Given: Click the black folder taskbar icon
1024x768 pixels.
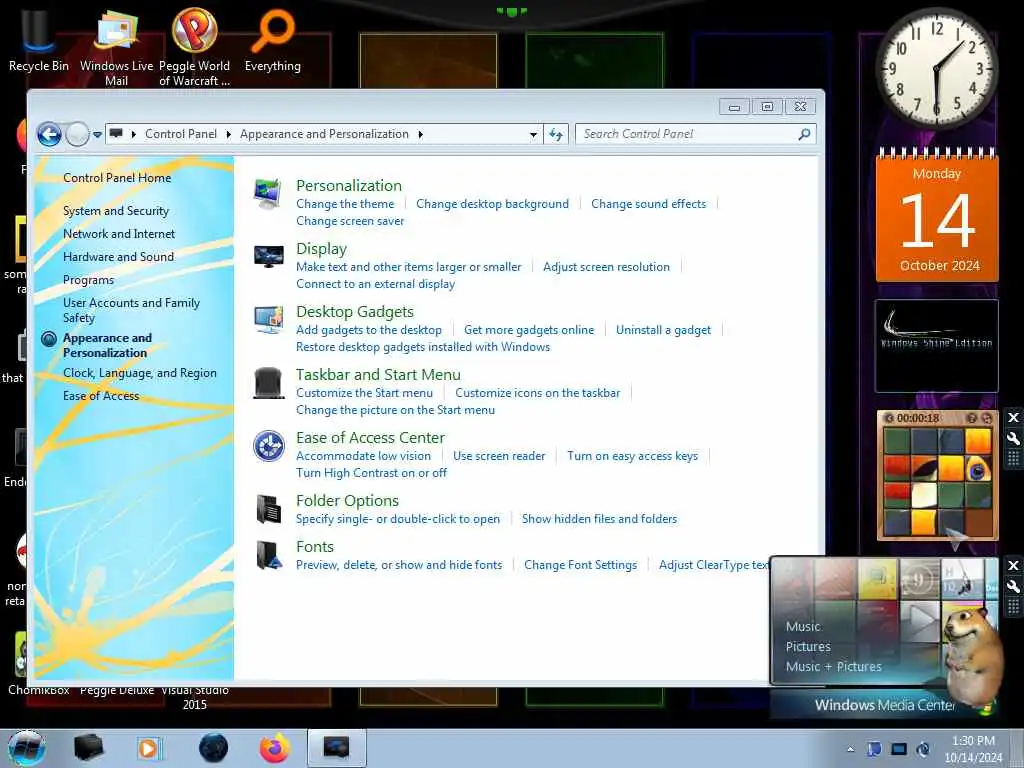Looking at the screenshot, I should click(x=88, y=748).
